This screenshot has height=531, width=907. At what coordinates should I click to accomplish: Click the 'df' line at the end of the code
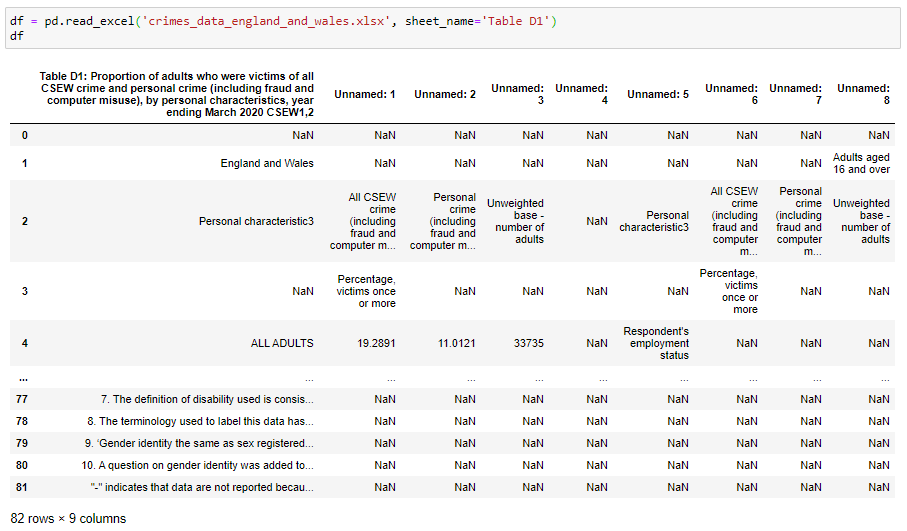click(17, 36)
